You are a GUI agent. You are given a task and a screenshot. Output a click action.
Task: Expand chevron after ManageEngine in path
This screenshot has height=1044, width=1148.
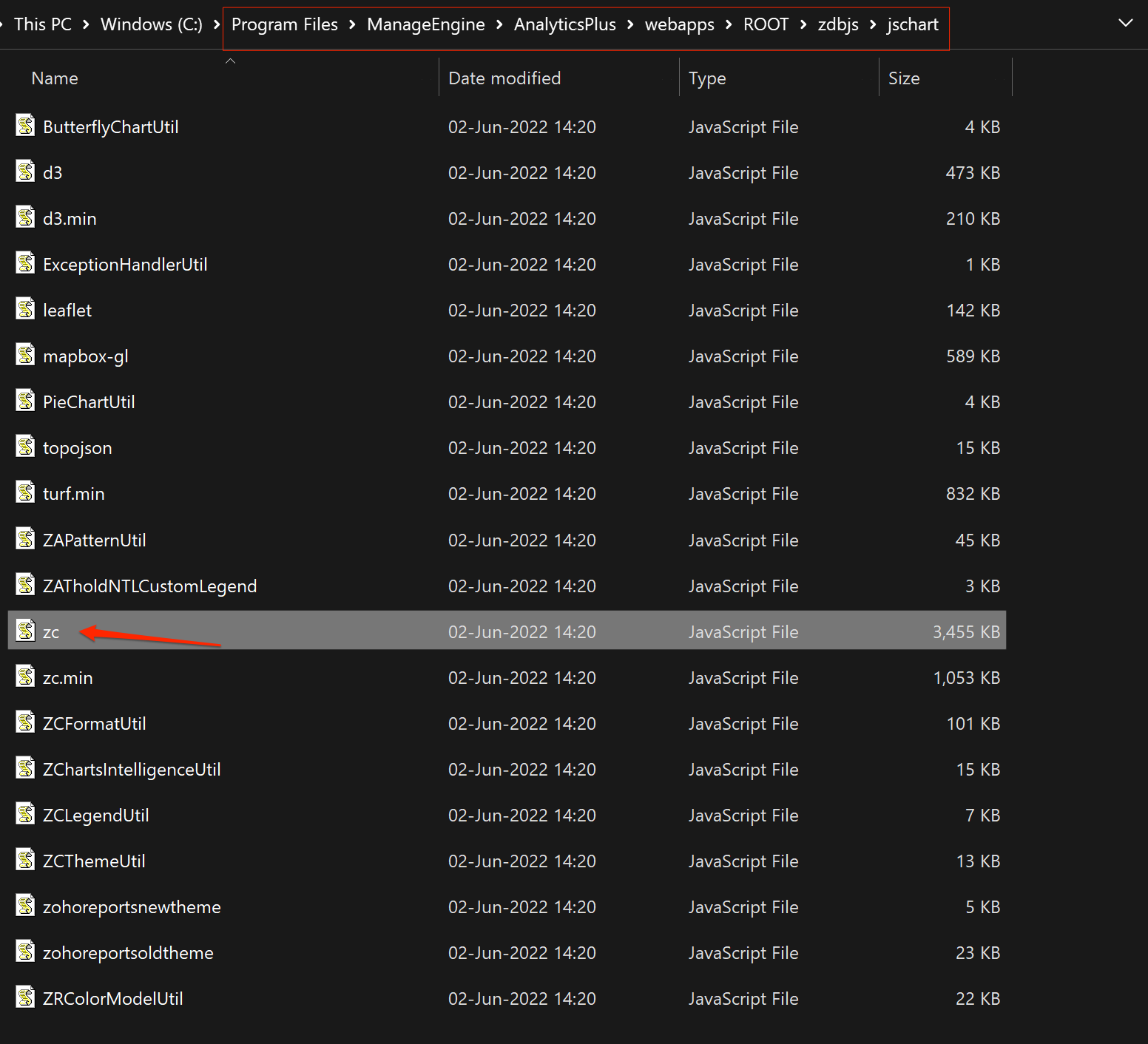(x=499, y=25)
